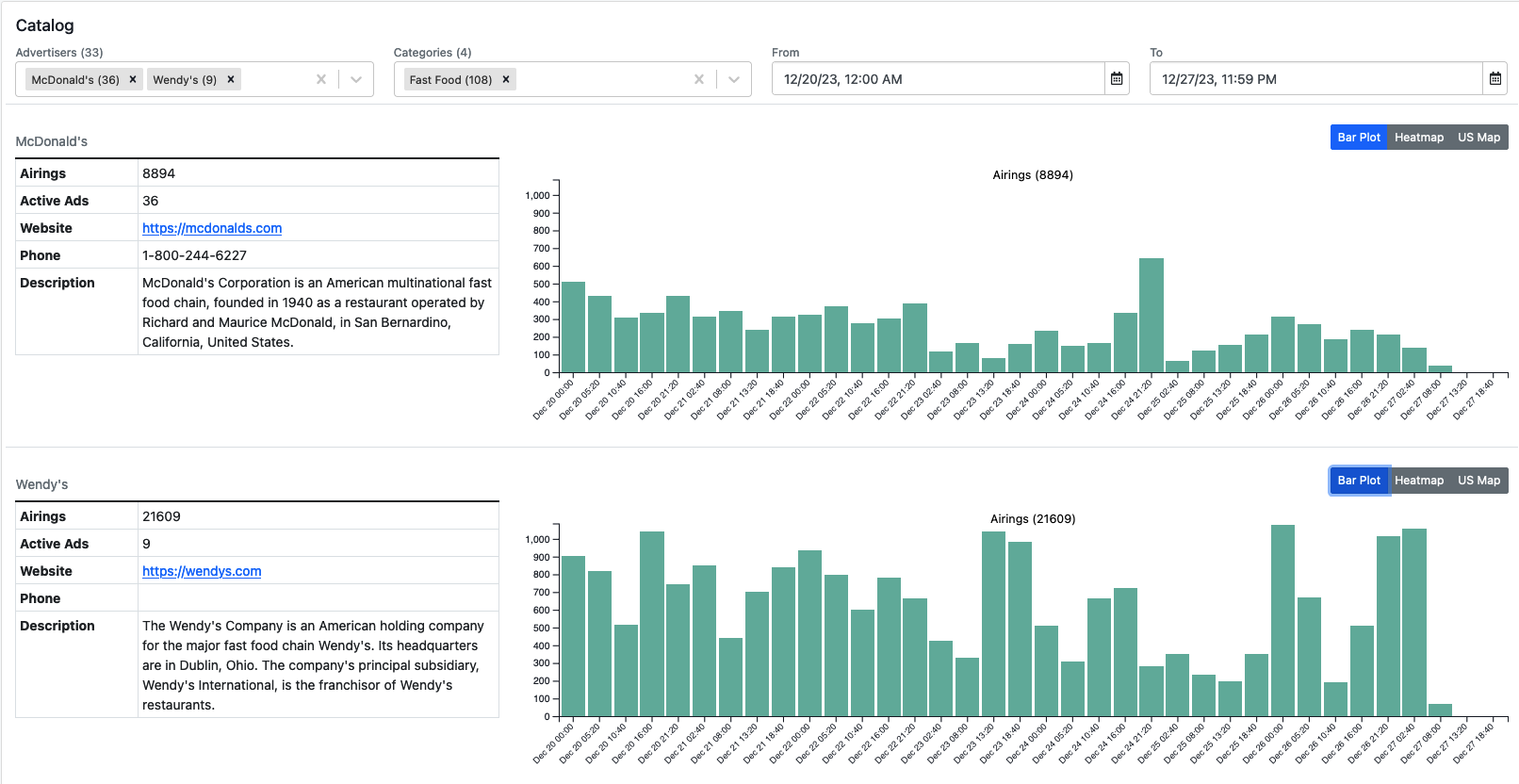The height and width of the screenshot is (784, 1519).
Task: Expand the Advertisers dropdown
Action: tap(356, 80)
